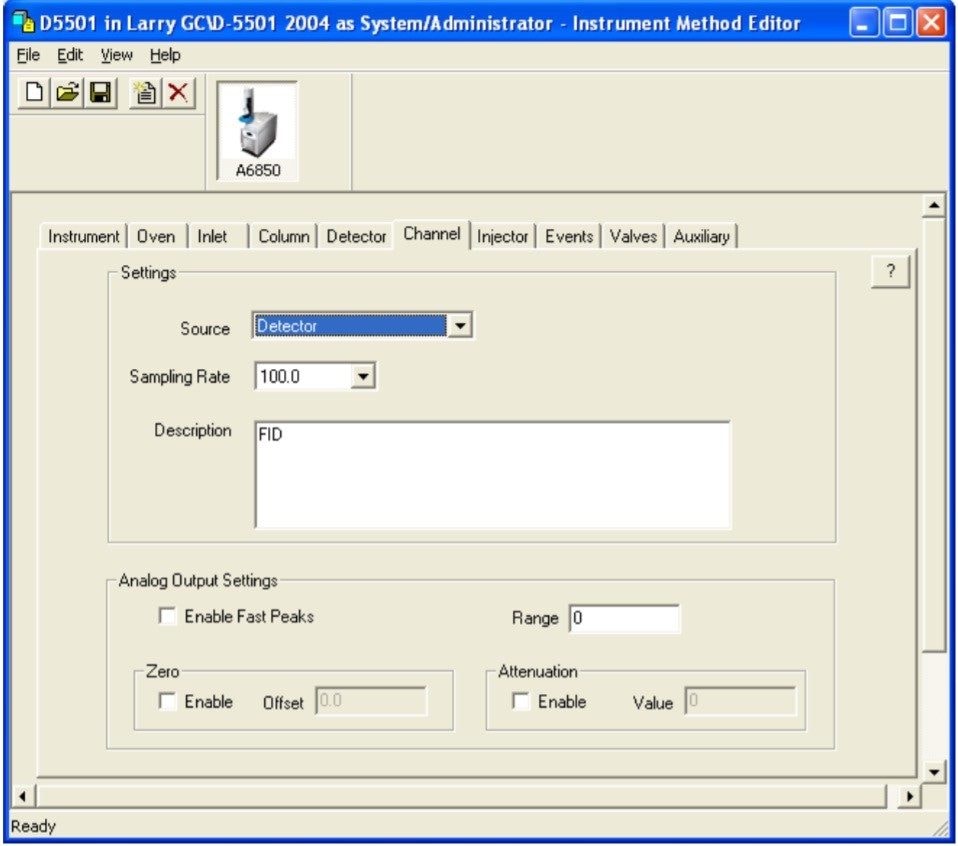958x846 pixels.
Task: Enable the Fast Peaks checkbox
Action: [x=167, y=616]
